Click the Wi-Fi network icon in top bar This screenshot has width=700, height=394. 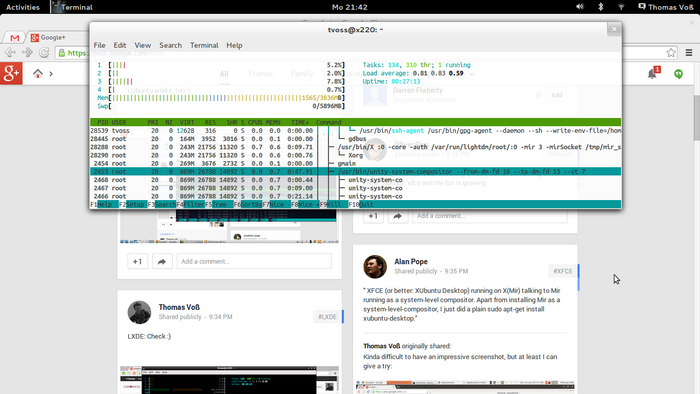point(621,7)
